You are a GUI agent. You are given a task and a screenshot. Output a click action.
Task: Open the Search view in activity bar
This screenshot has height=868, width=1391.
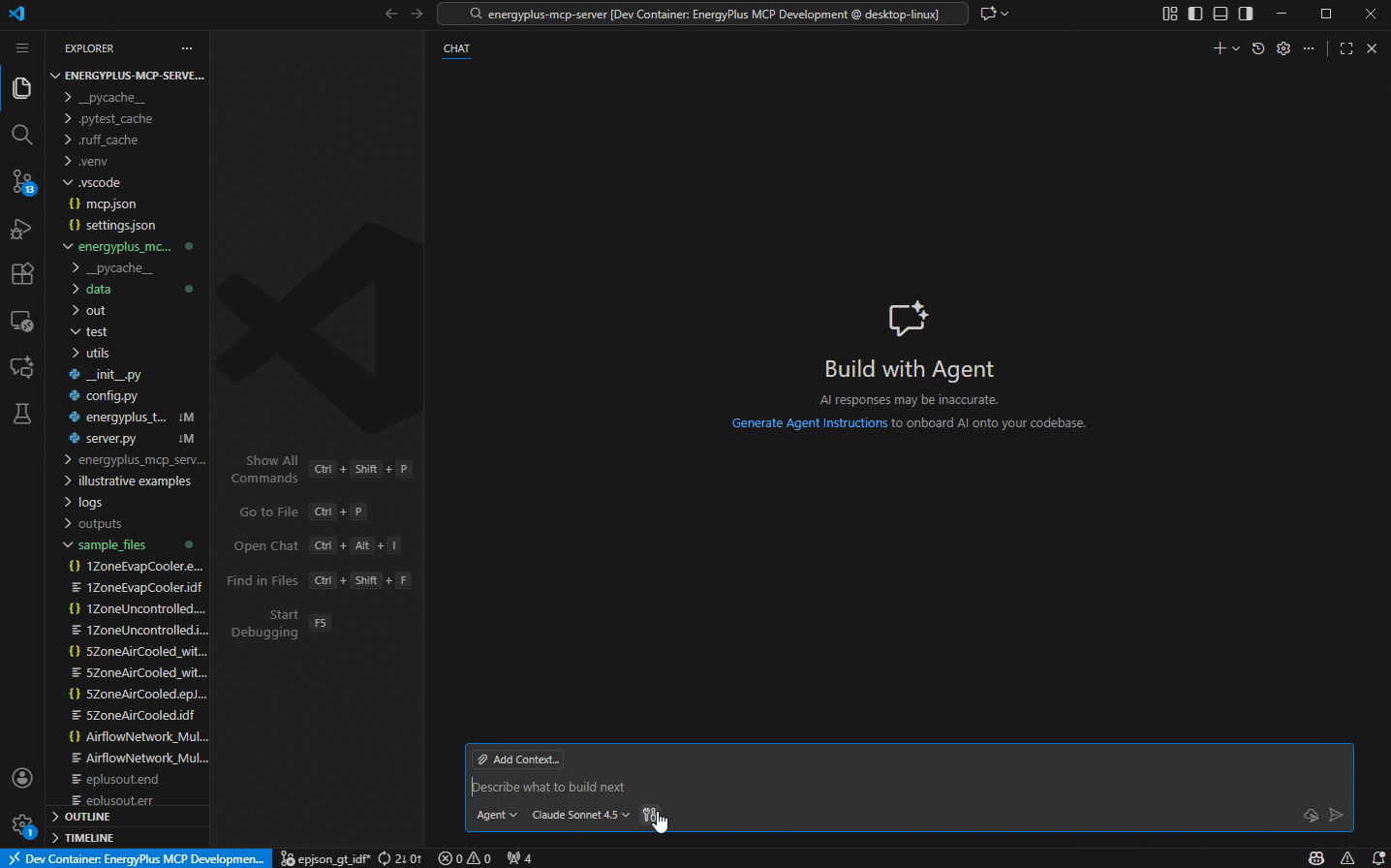tap(22, 135)
